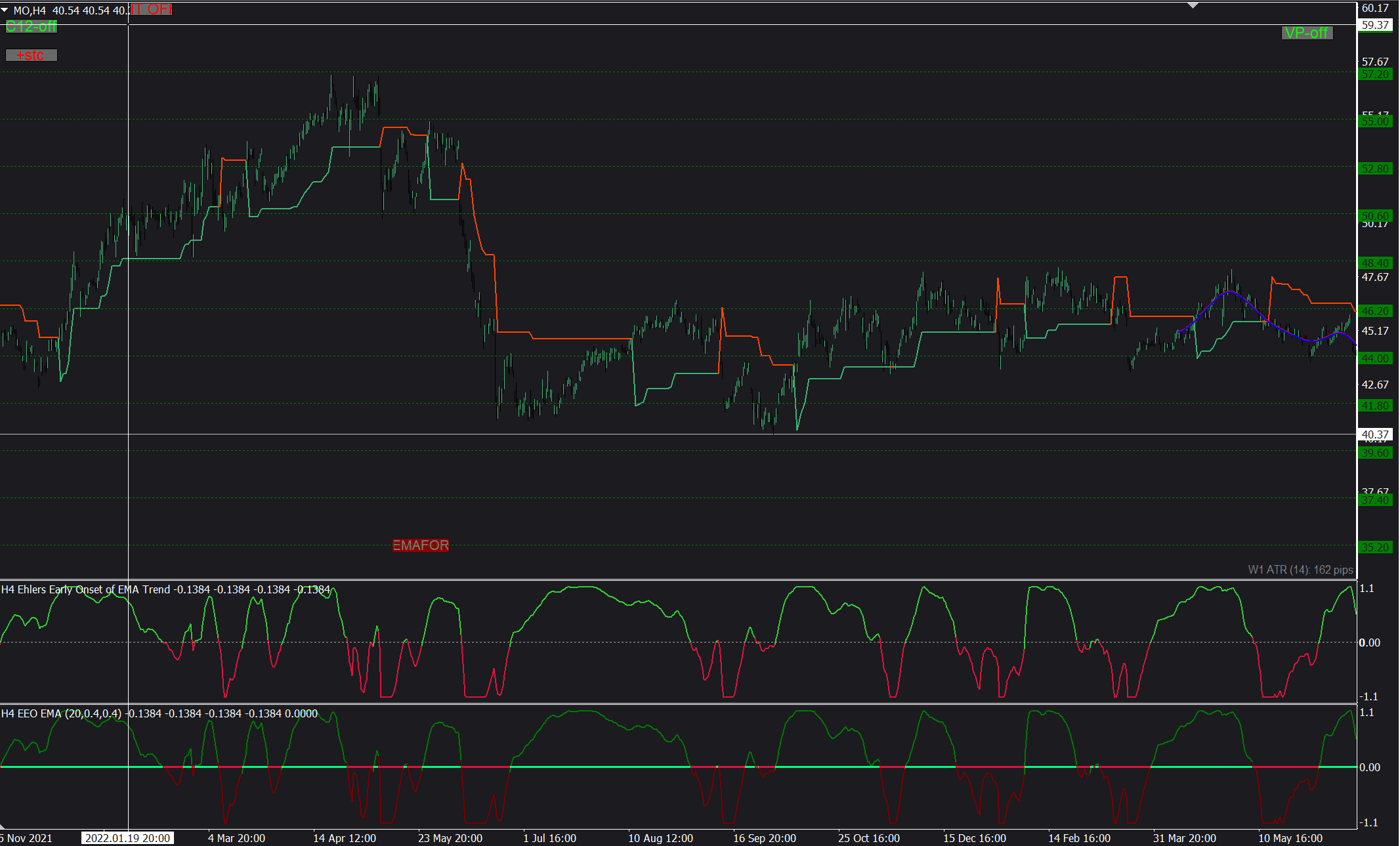Click the 23 May 20:00 time axis label
Screen dimensions: 1400x846
pos(450,838)
